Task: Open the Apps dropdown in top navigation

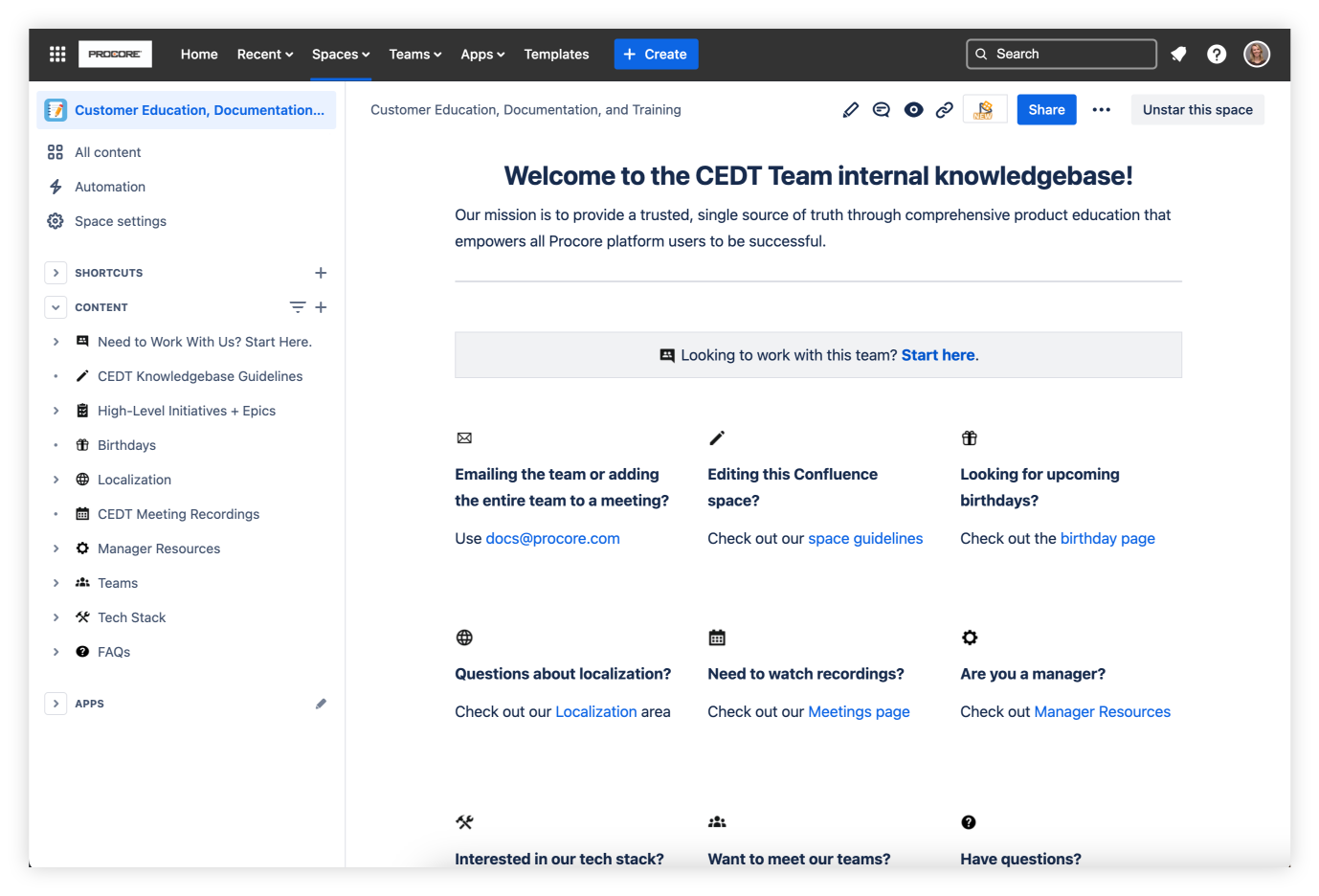Action: point(482,55)
